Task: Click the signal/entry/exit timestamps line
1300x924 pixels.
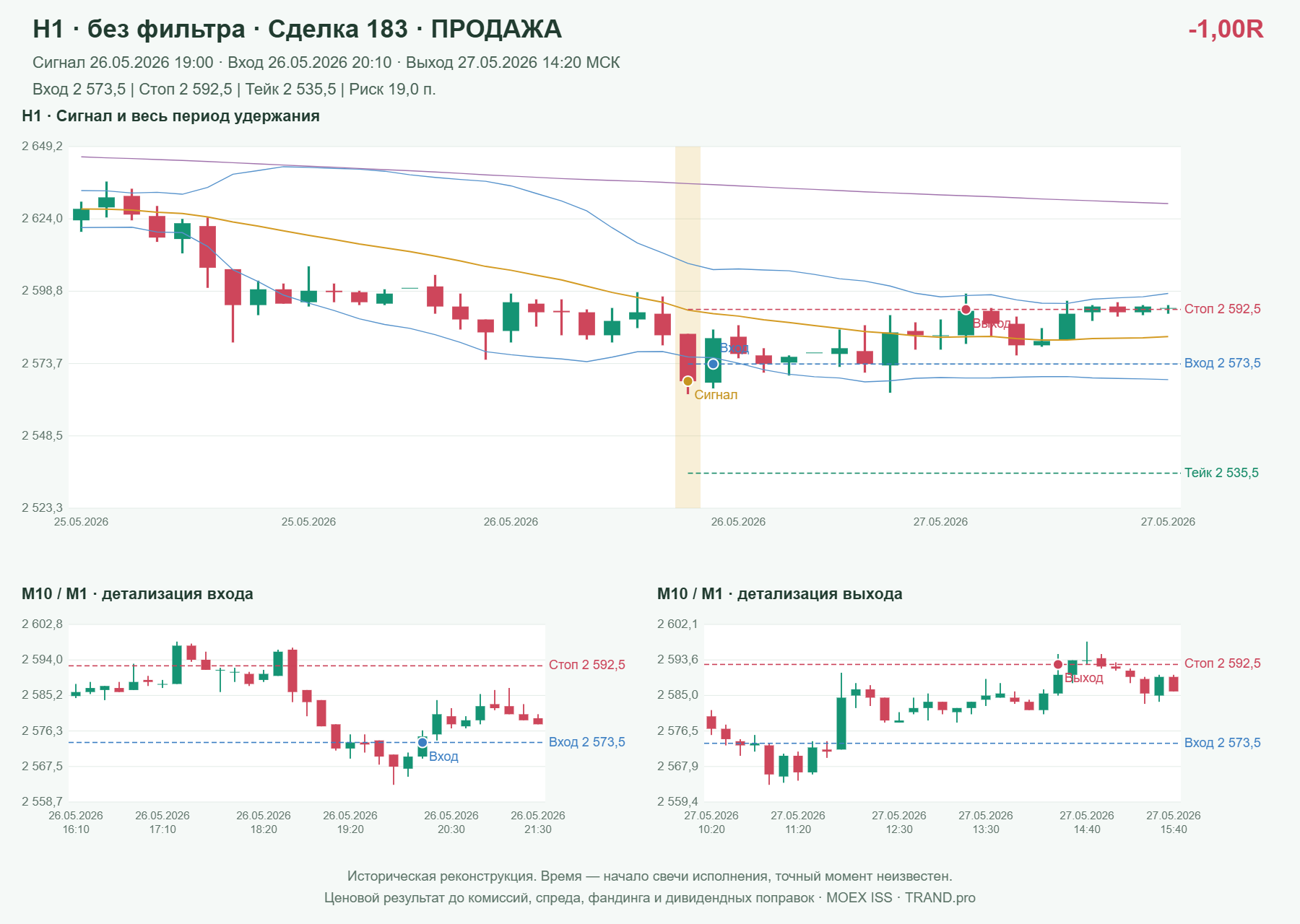Action: [326, 63]
